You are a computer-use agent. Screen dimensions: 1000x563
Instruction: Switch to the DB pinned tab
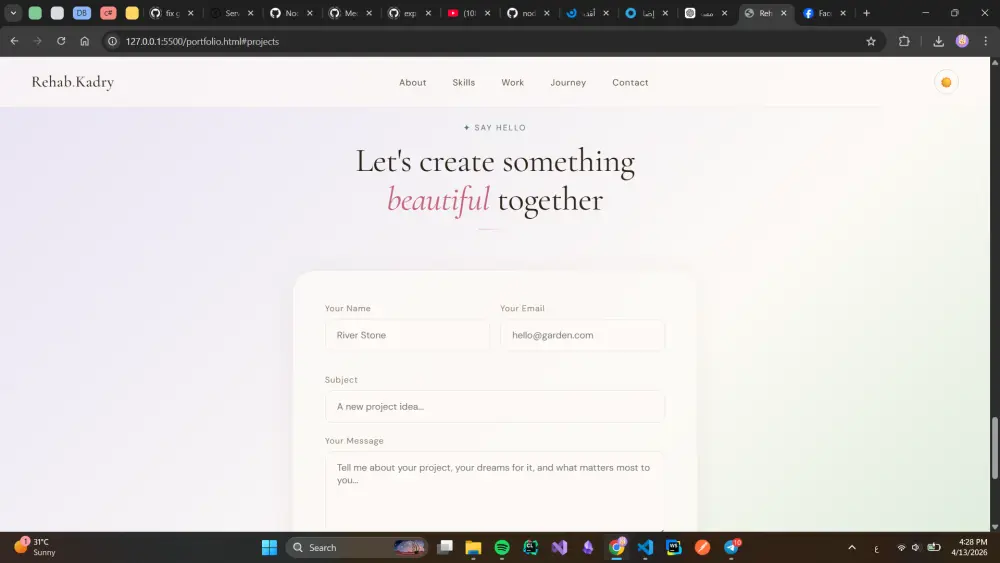click(82, 13)
